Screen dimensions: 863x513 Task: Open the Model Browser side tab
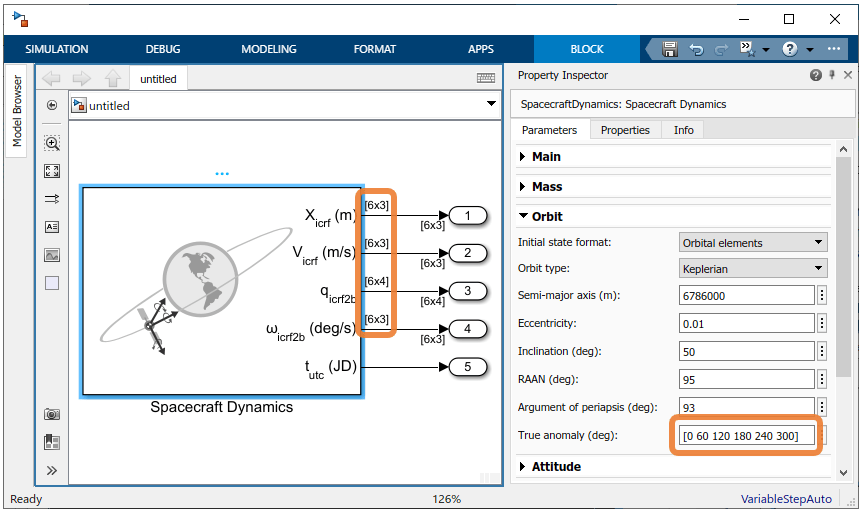[x=17, y=111]
